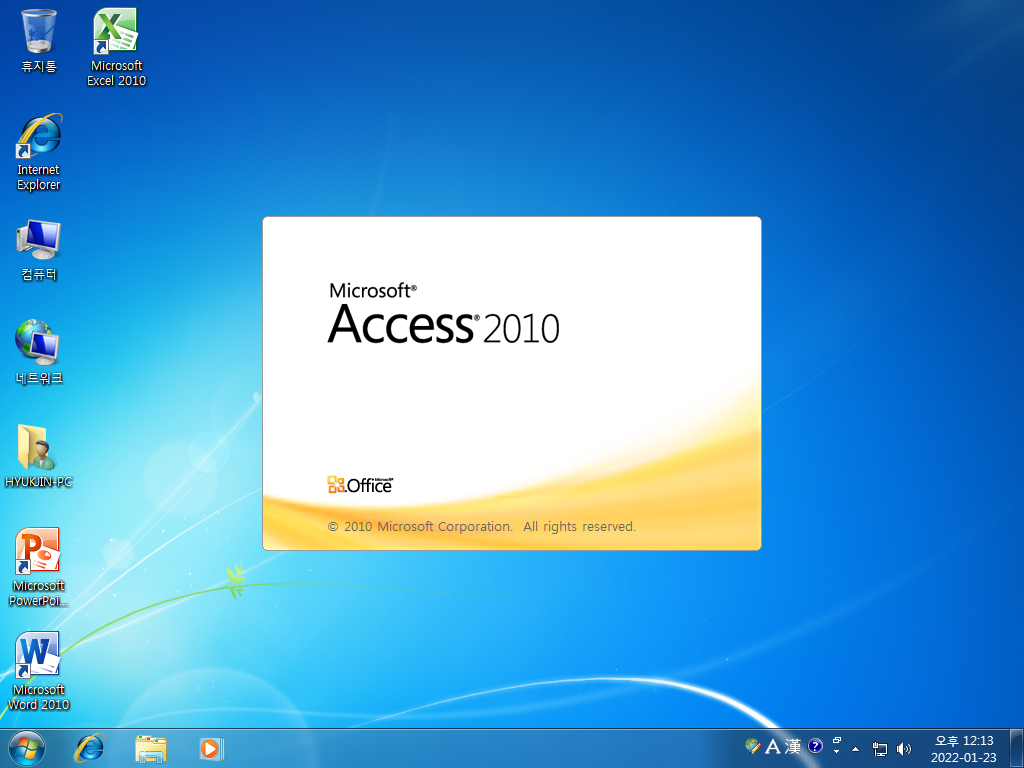Select the Microsoft PowerPoint desktop shortcut
1024x768 pixels.
coord(39,566)
